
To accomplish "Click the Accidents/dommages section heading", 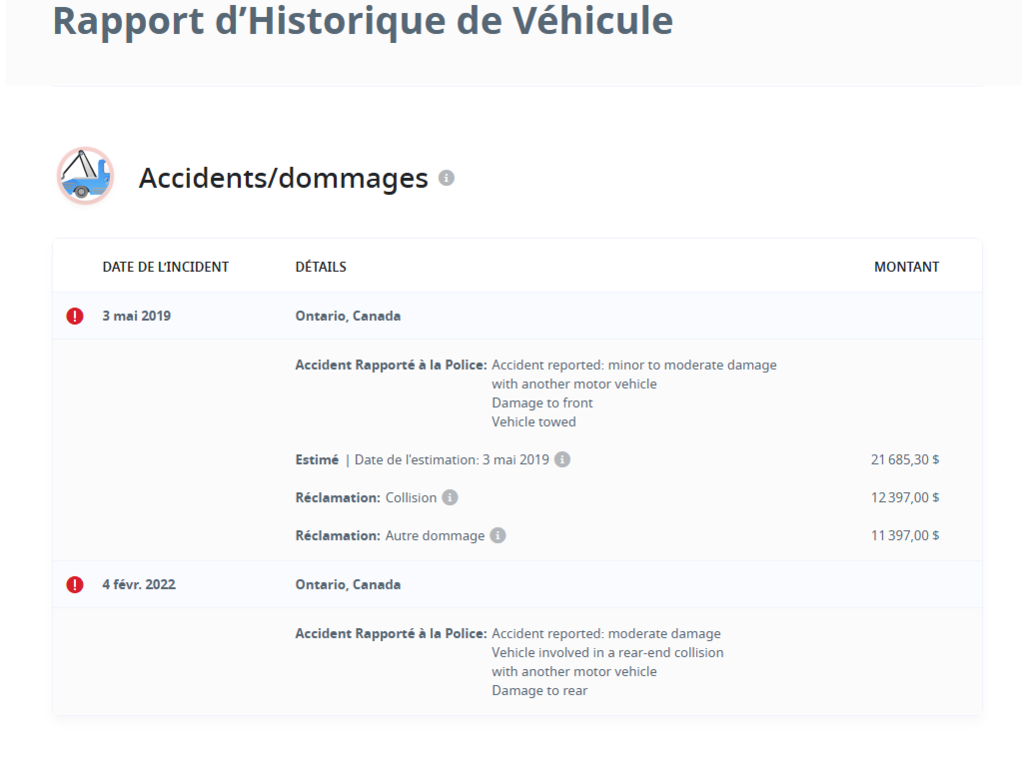I will tap(284, 178).
